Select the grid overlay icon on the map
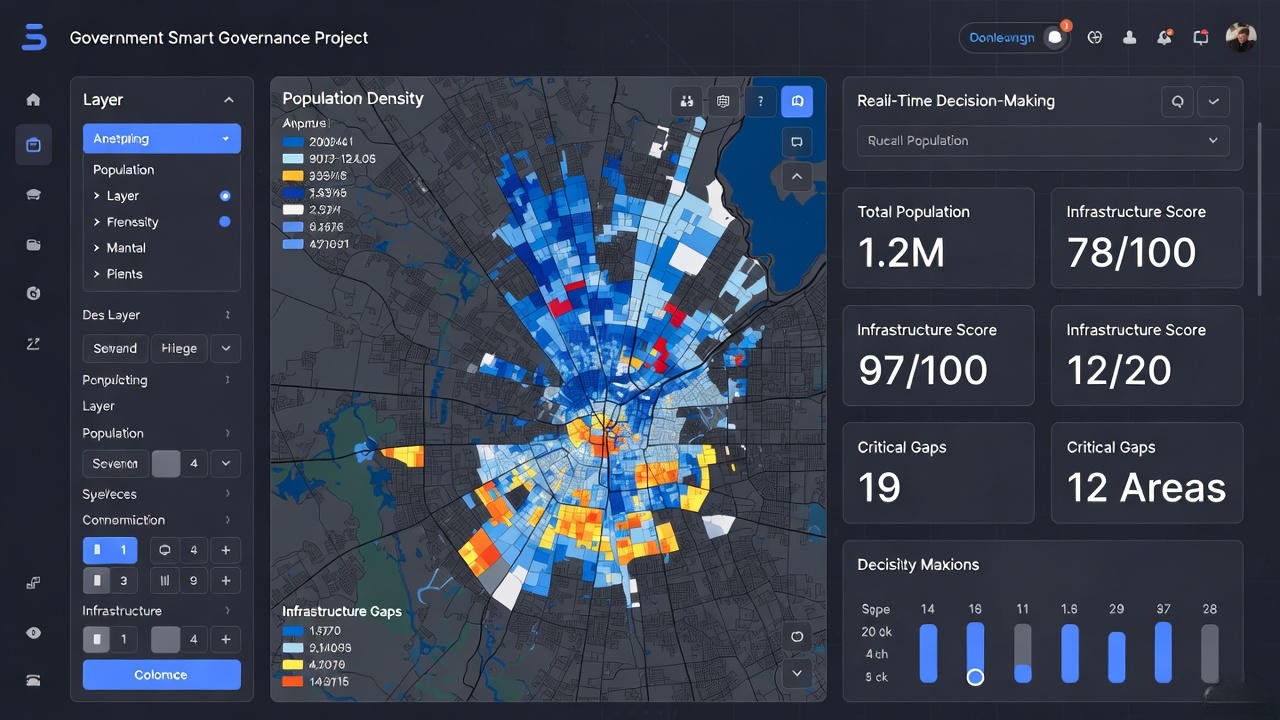1280x720 pixels. 723,101
